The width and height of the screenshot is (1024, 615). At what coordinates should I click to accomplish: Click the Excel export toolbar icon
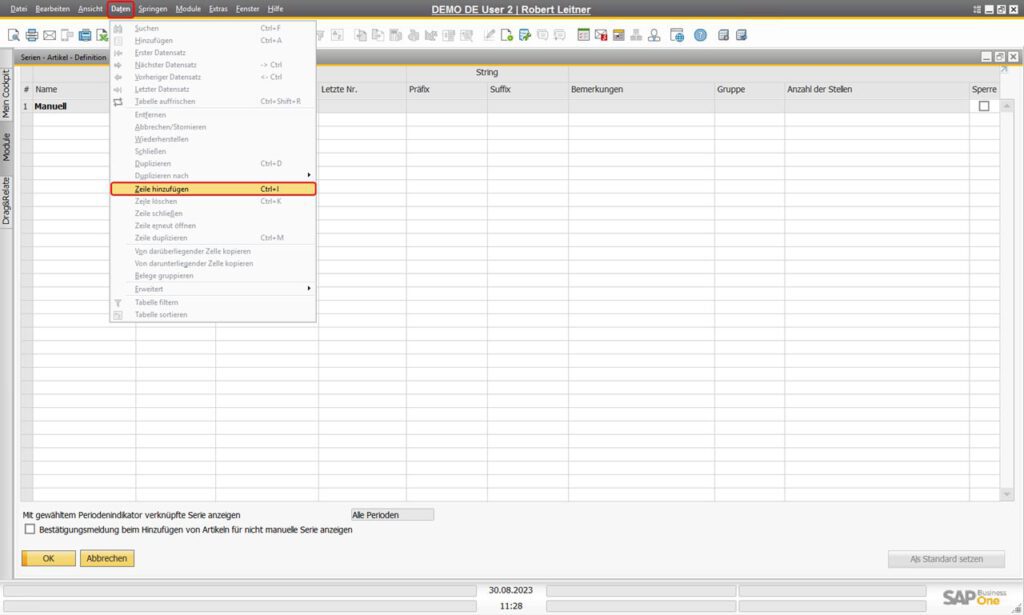tap(101, 35)
